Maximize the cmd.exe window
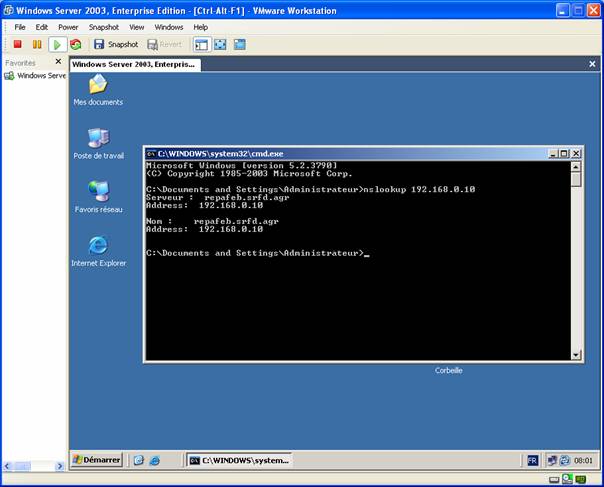Screen dimensions: 604x487 (x=564, y=154)
